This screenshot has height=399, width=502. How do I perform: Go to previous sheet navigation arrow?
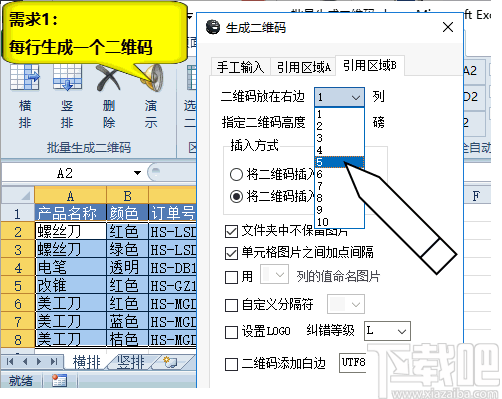(25, 362)
